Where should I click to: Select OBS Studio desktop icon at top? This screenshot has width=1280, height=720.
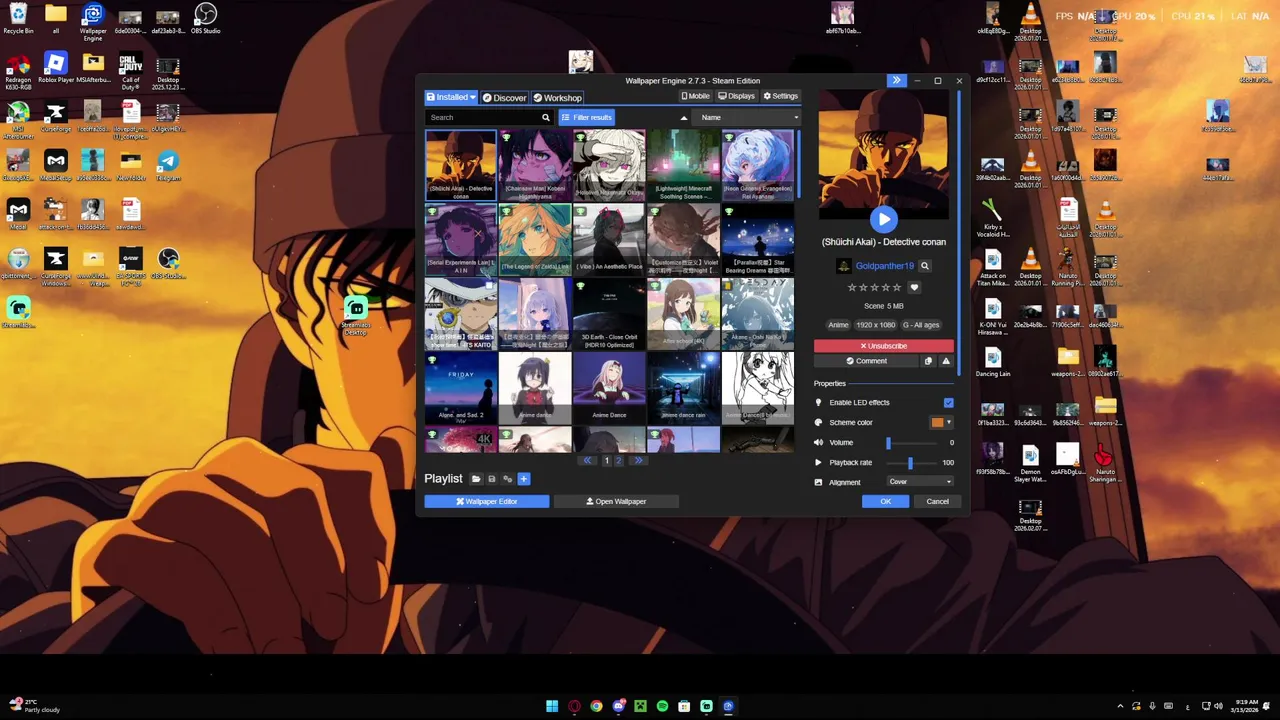pos(205,19)
